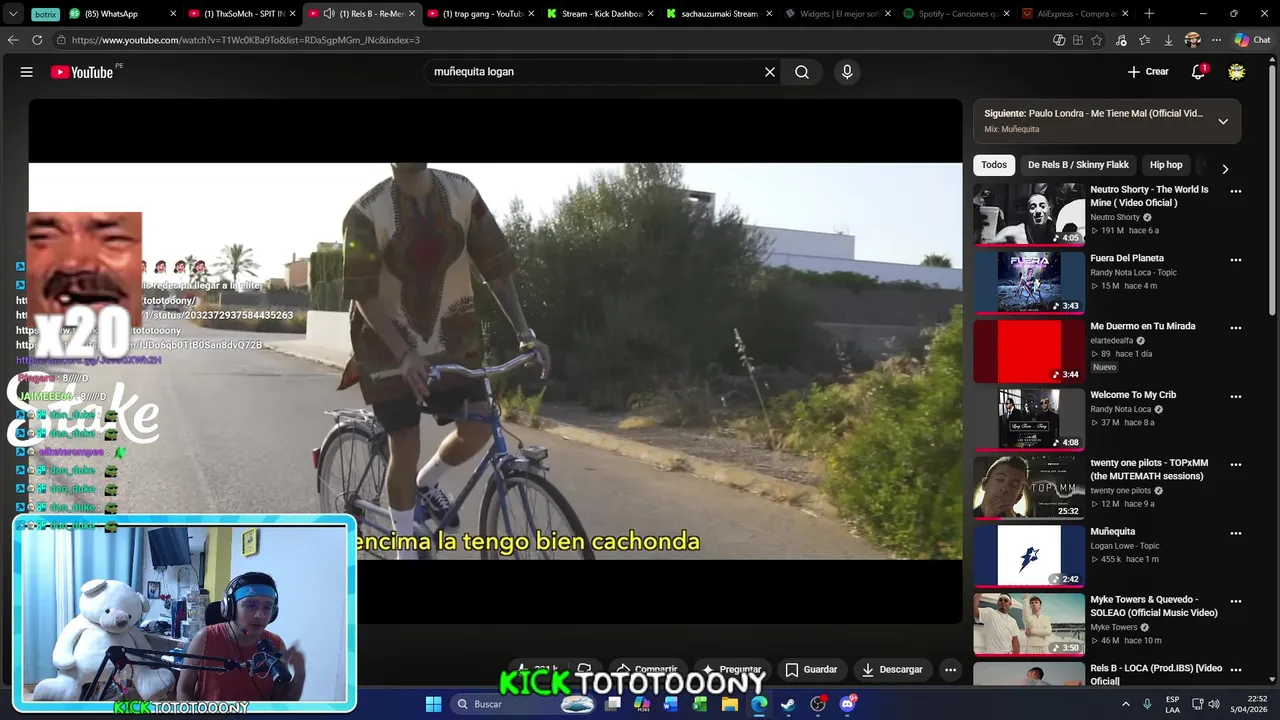Open the YouTube guide hamburger menu
Screen dimensions: 1280x720
point(27,72)
